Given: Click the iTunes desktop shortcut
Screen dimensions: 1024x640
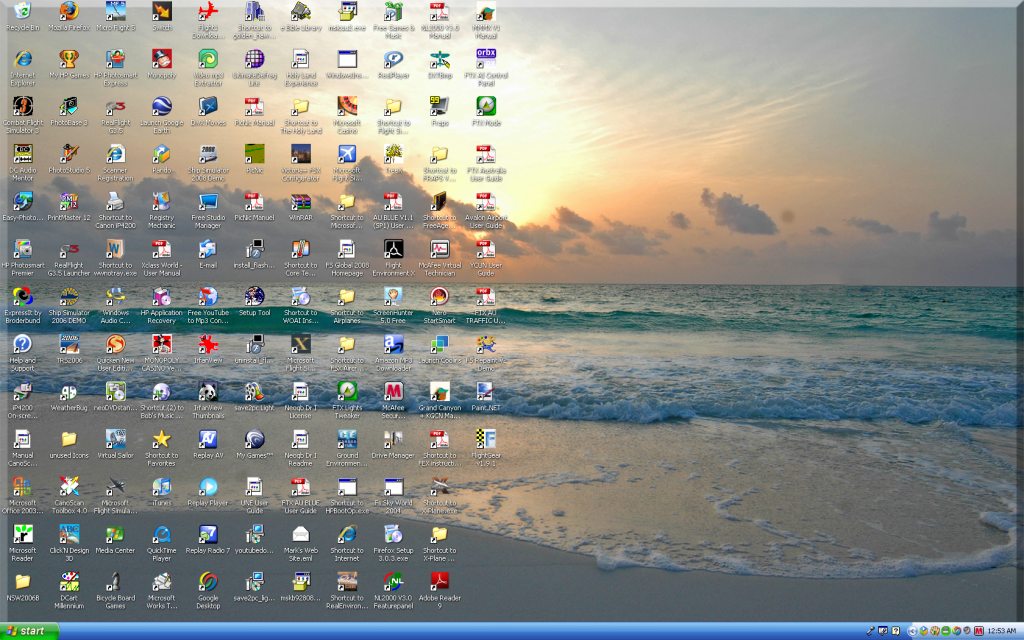Looking at the screenshot, I should (161, 487).
